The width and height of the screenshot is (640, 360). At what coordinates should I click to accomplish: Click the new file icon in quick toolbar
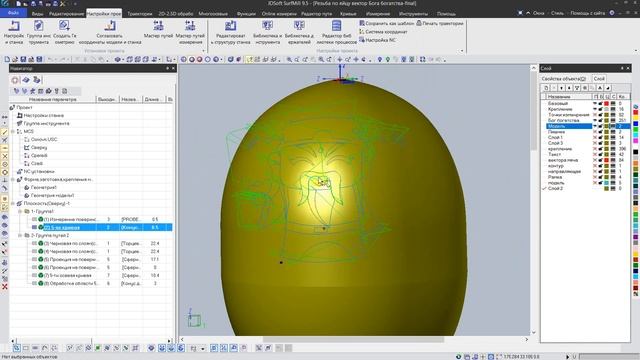(7, 60)
